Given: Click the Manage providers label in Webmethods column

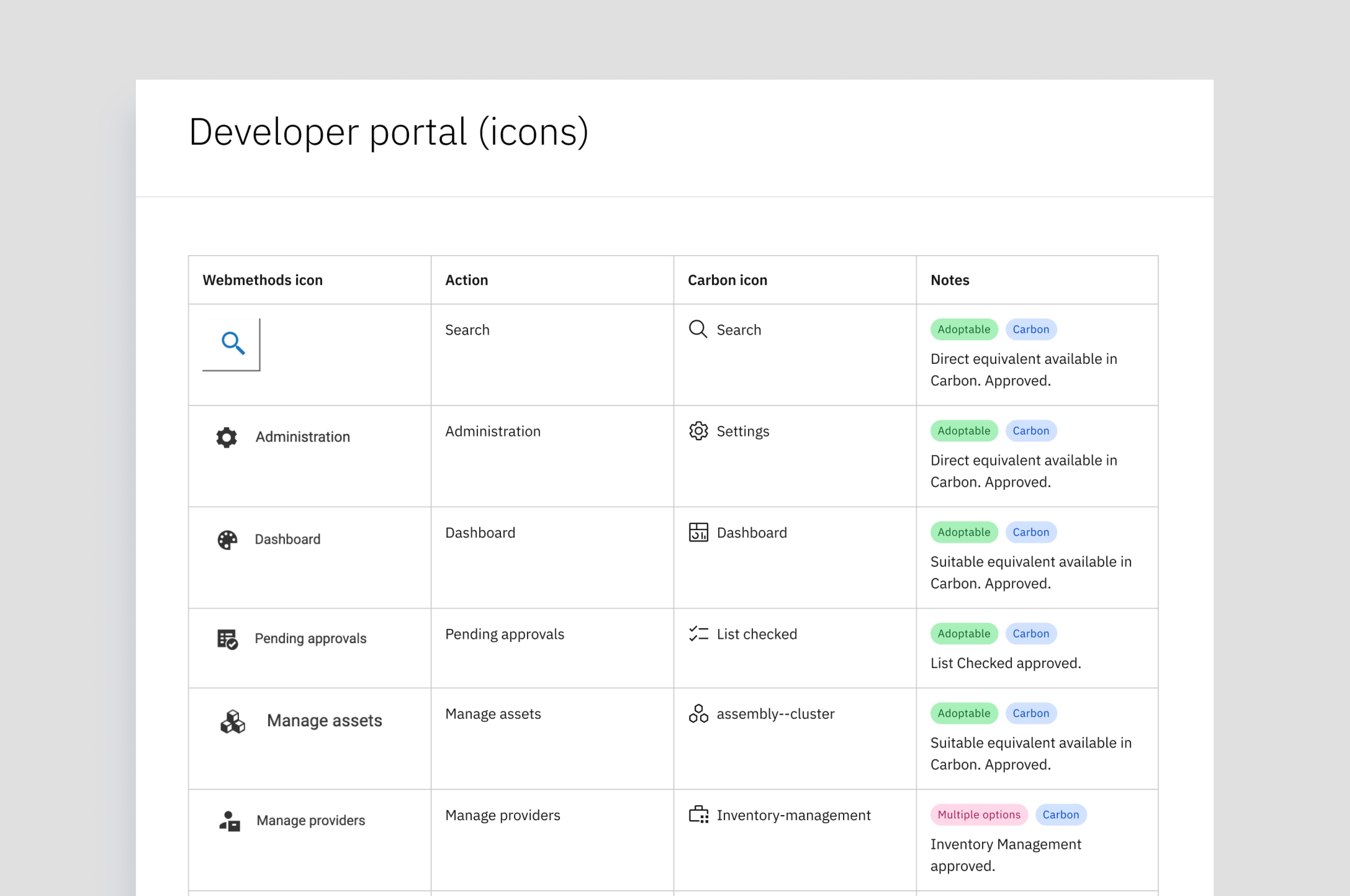Looking at the screenshot, I should [311, 821].
